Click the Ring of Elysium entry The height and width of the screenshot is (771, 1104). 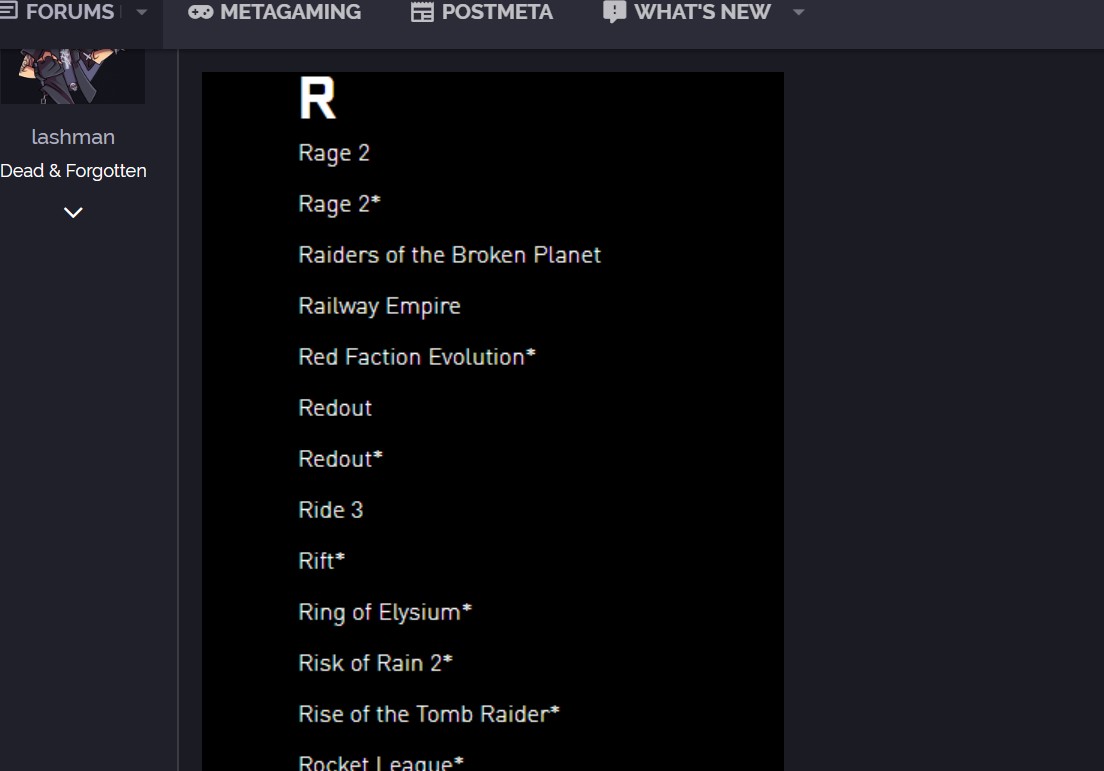click(x=384, y=612)
